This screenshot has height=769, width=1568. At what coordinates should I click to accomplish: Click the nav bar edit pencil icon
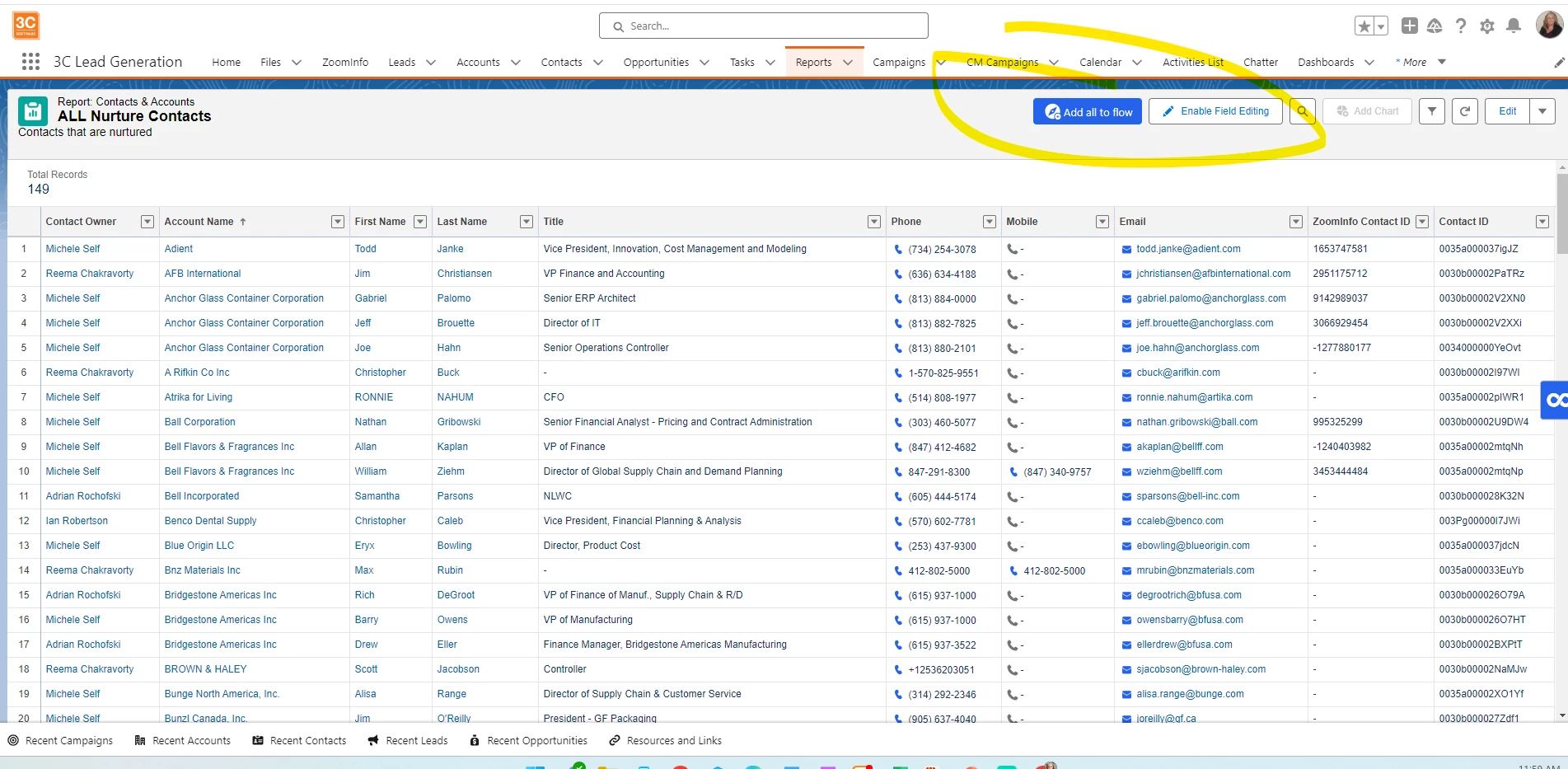(x=1559, y=63)
